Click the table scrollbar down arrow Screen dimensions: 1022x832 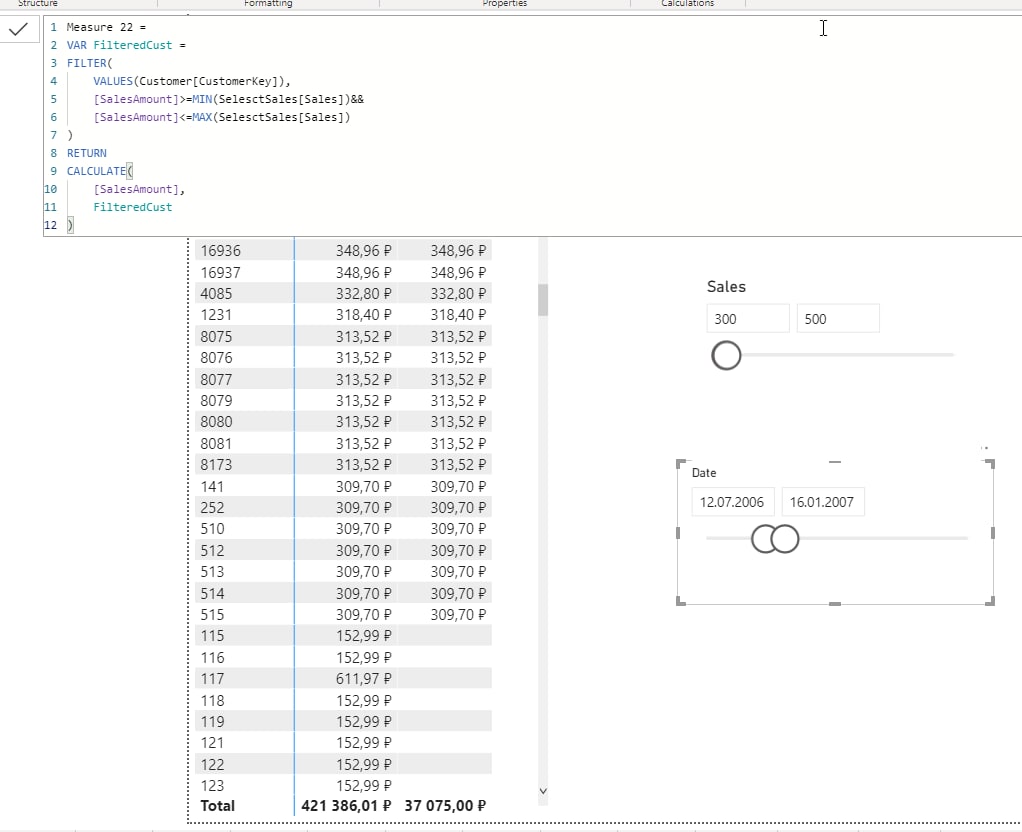pyautogui.click(x=543, y=791)
